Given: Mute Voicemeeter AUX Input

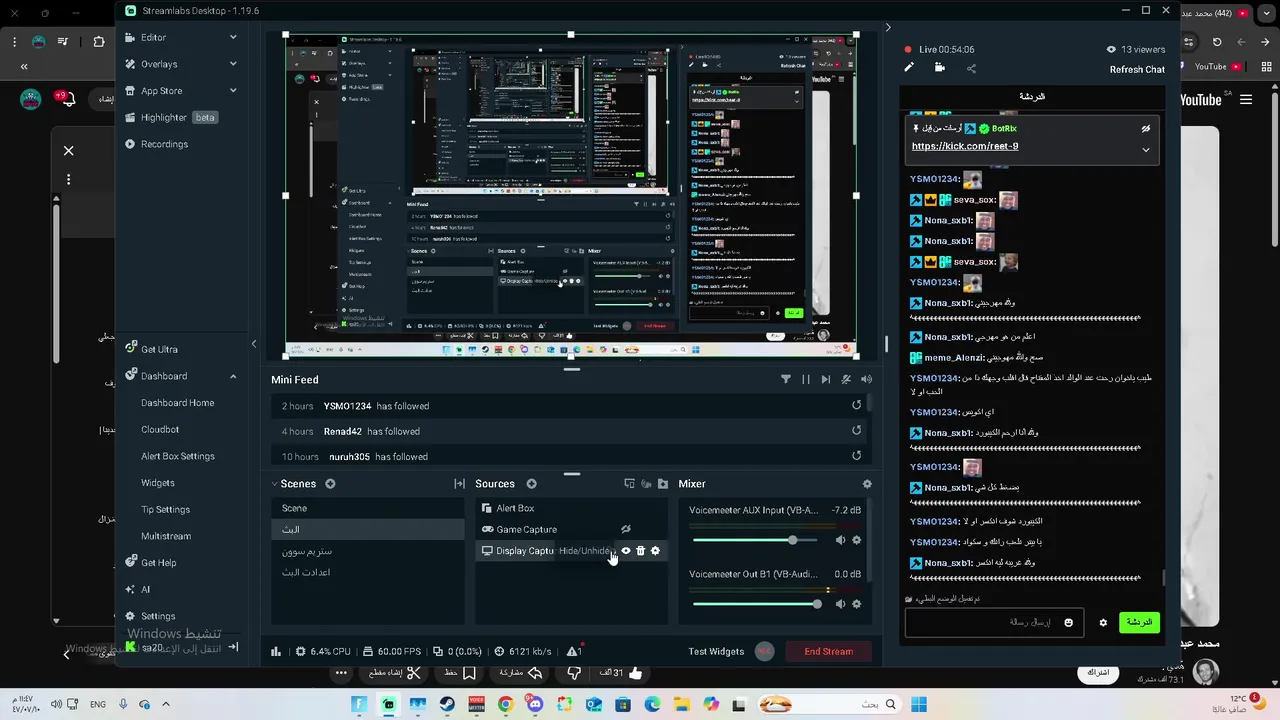Looking at the screenshot, I should [840, 540].
